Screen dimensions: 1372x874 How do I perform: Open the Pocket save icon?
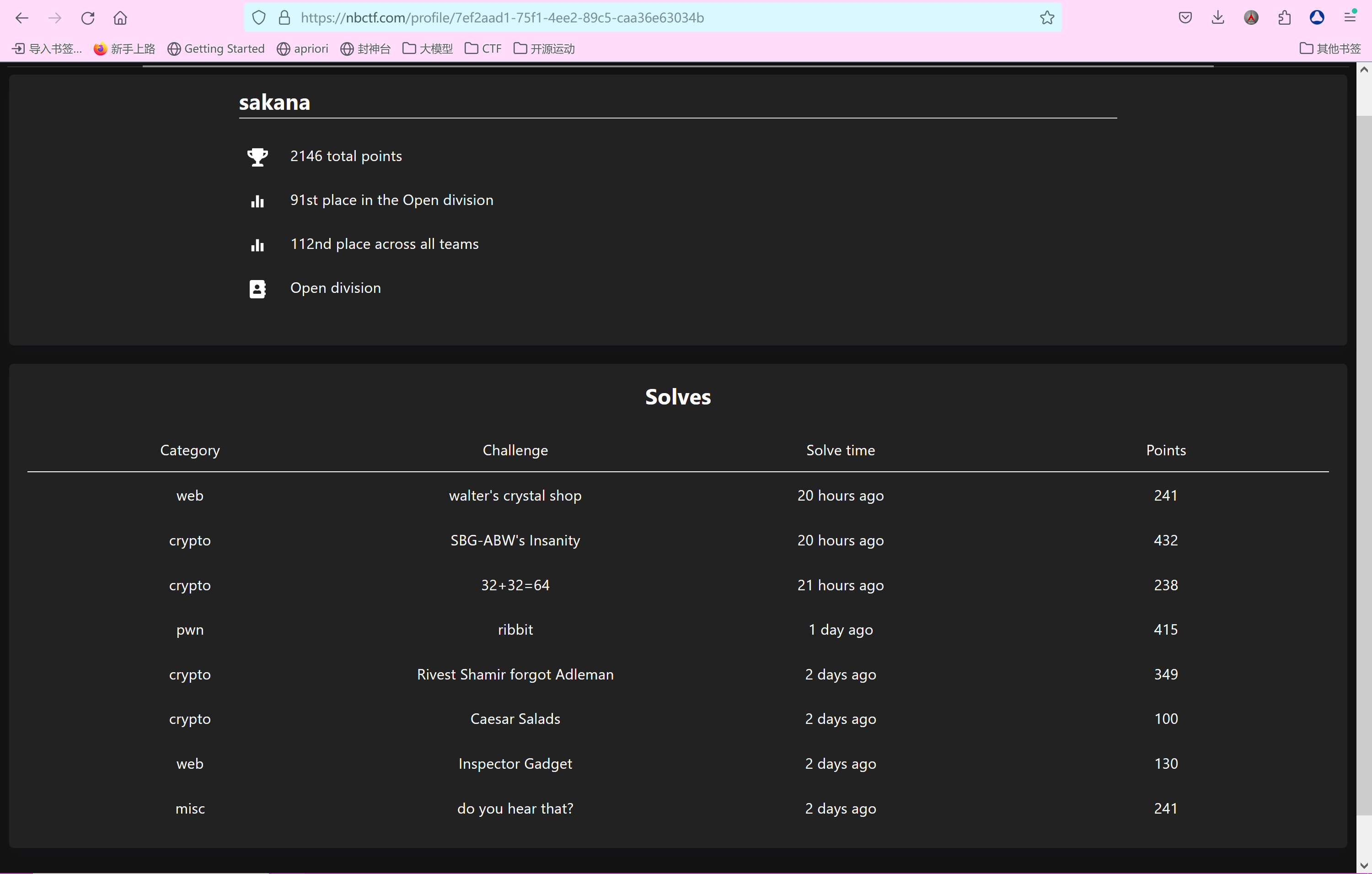click(x=1185, y=18)
